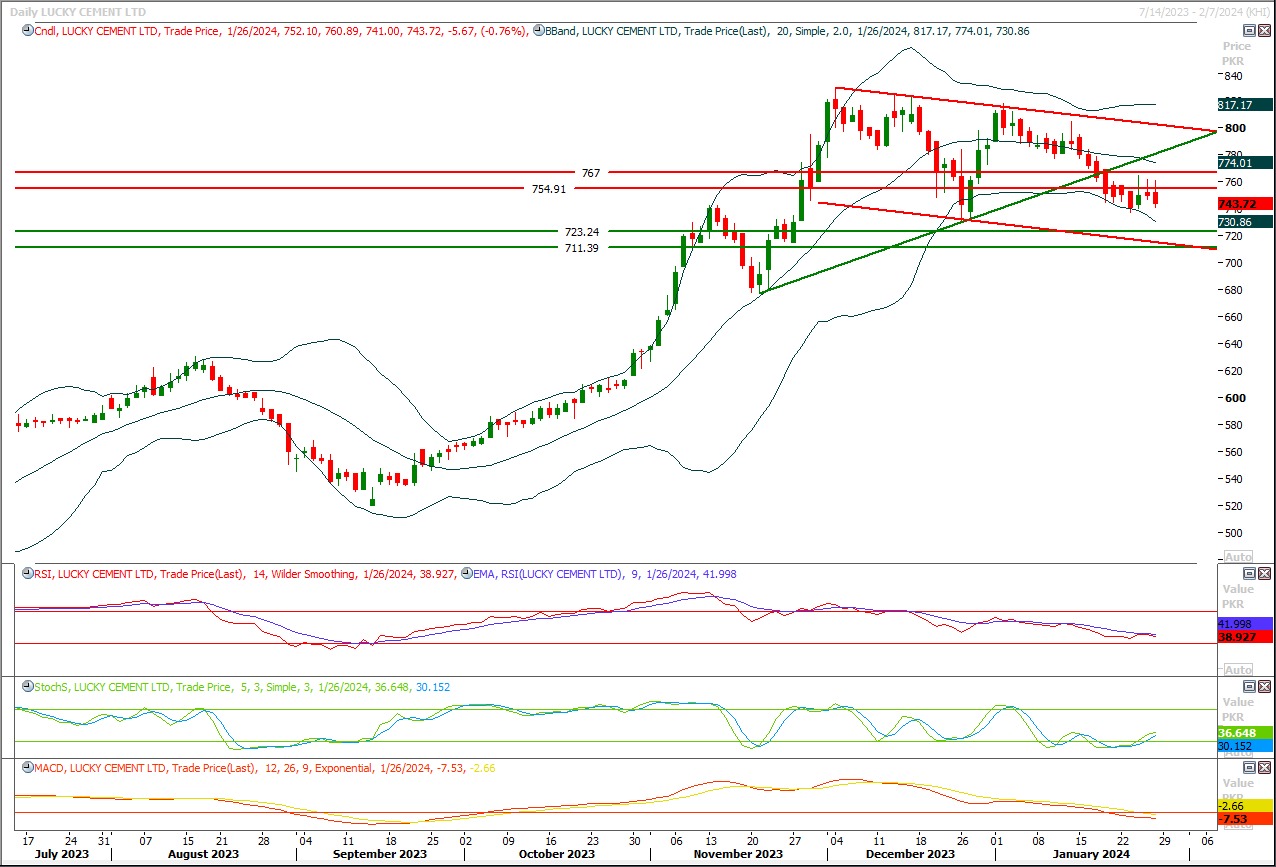The width and height of the screenshot is (1276, 867).
Task: Select the Cndl LUCKY CEMENT LTD legend text
Action: coord(280,31)
